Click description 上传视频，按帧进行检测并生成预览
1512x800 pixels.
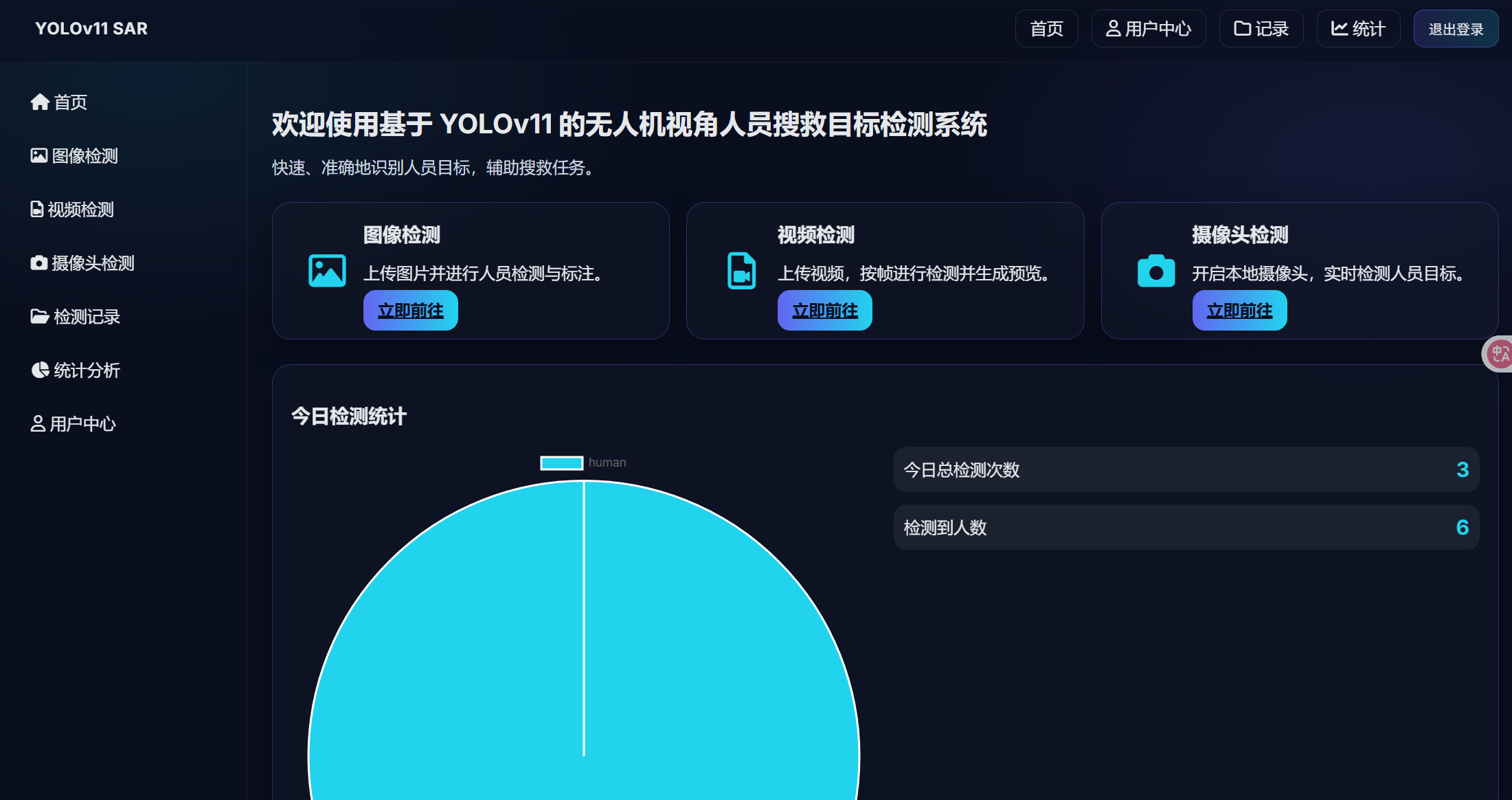914,274
